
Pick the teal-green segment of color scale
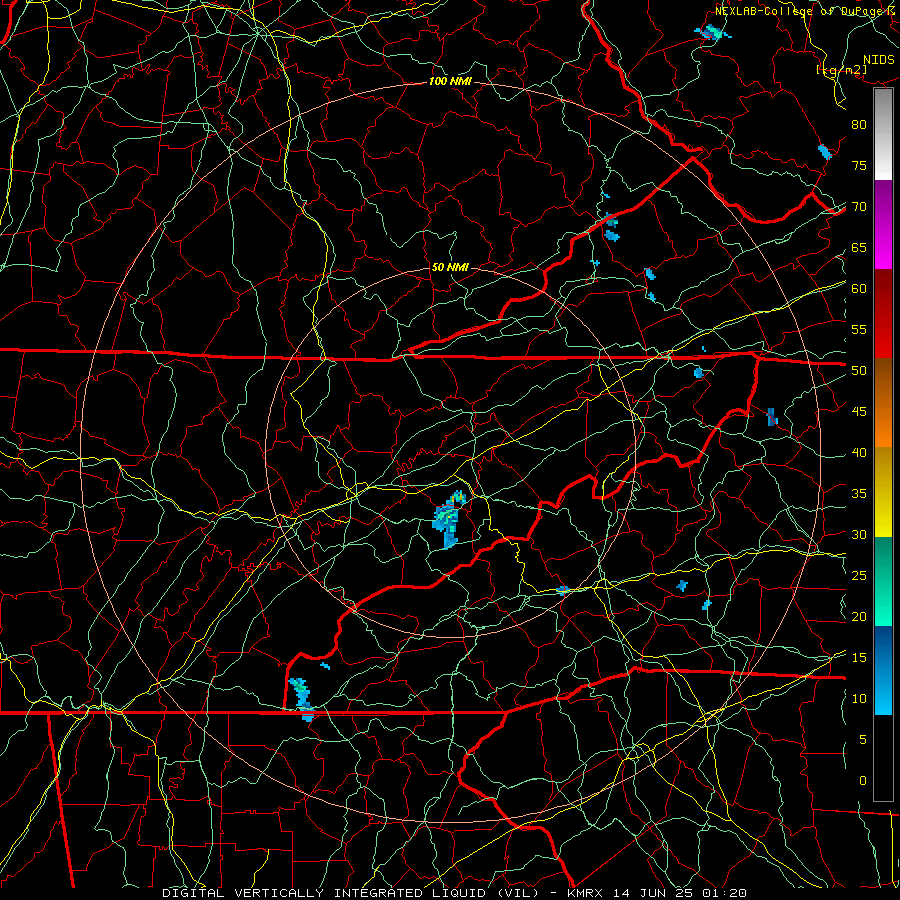point(883,581)
